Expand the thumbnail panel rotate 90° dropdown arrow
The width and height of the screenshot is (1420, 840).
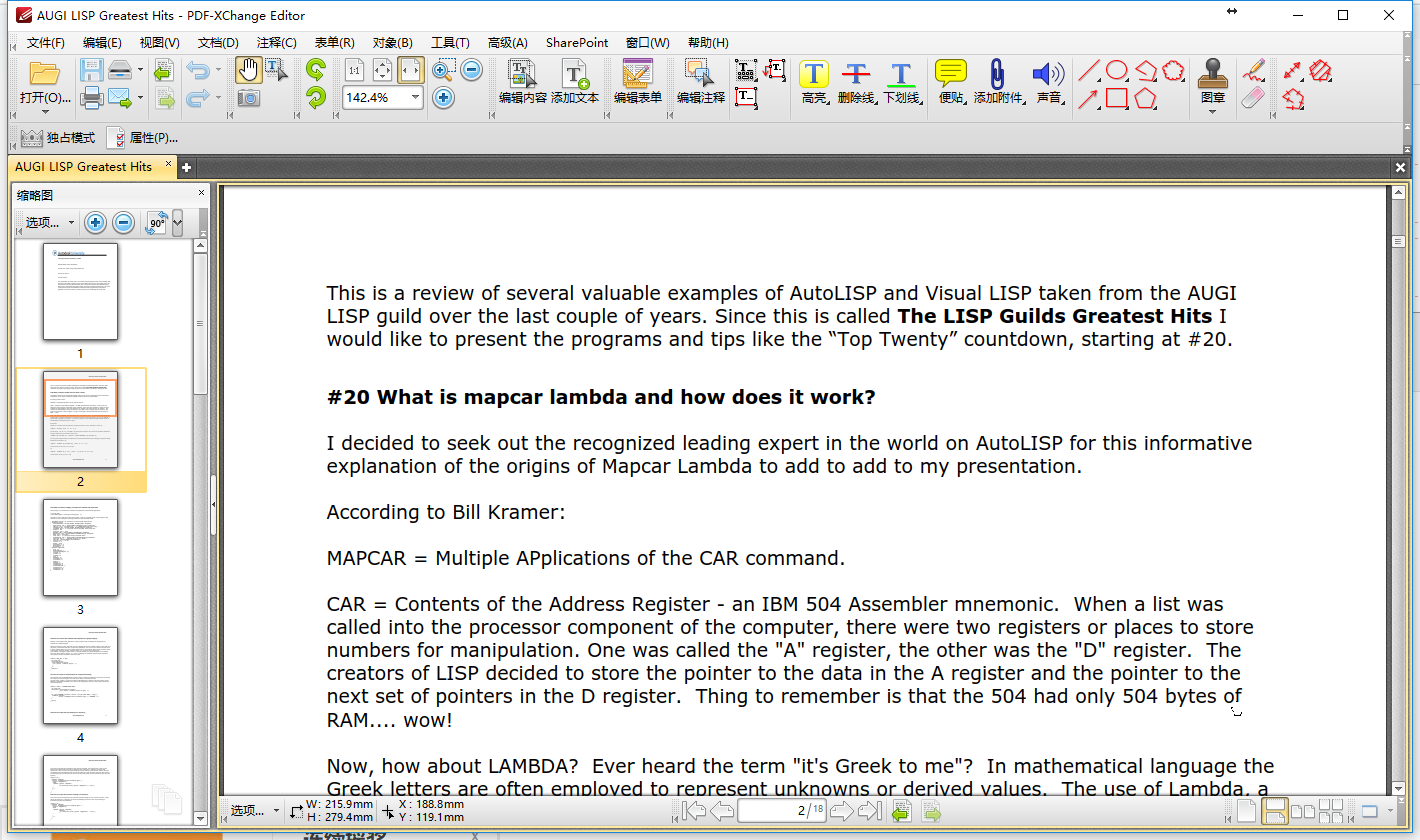[178, 223]
